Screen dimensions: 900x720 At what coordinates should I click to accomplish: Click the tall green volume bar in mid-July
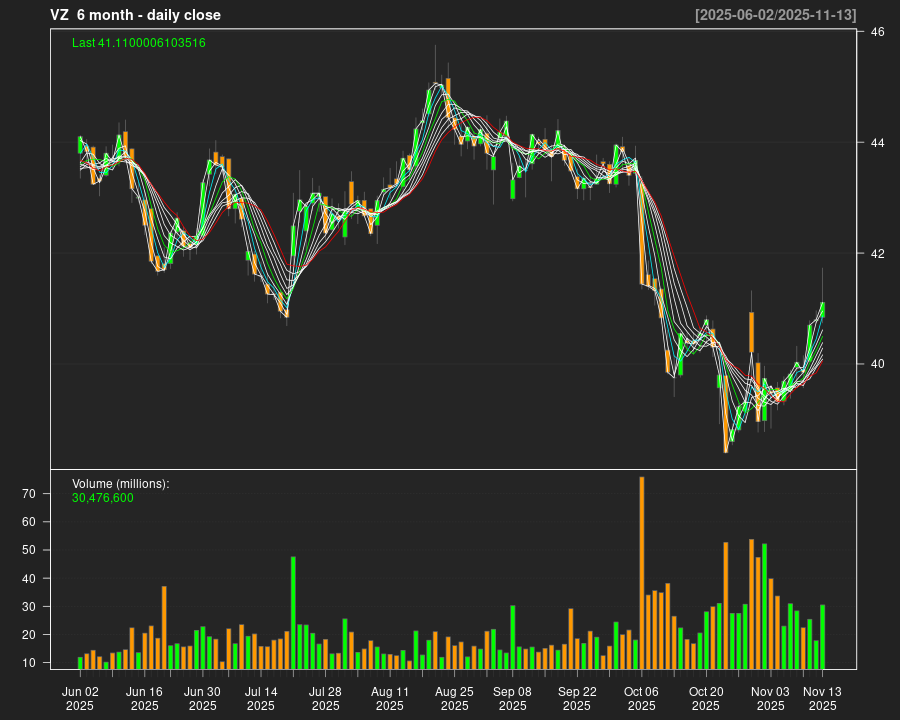[293, 612]
